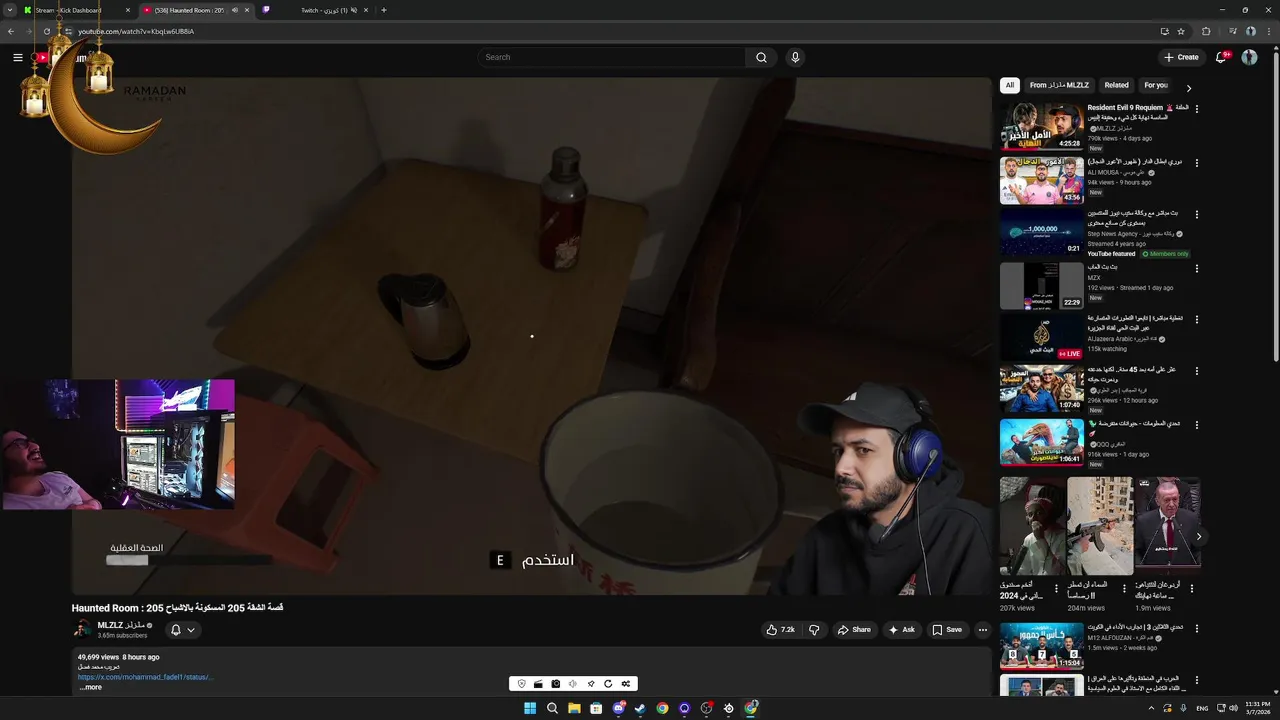
Task: Open options for Resident Evil 9 Requiem video
Action: [1197, 109]
